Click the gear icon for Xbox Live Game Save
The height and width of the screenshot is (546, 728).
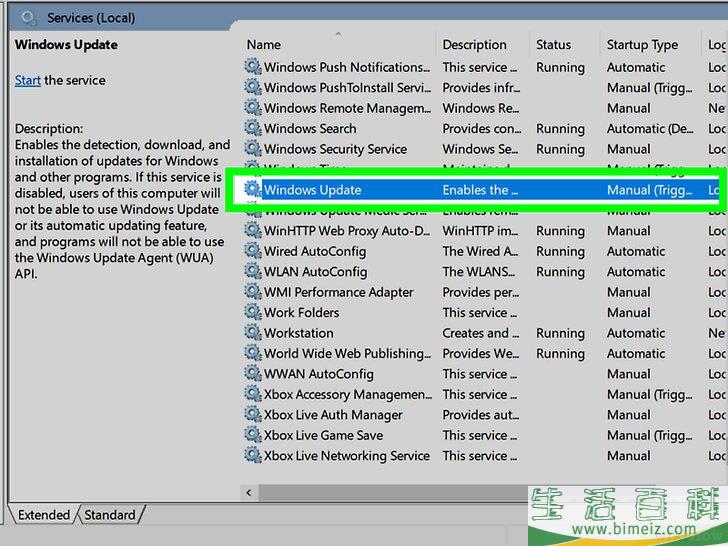(x=253, y=435)
